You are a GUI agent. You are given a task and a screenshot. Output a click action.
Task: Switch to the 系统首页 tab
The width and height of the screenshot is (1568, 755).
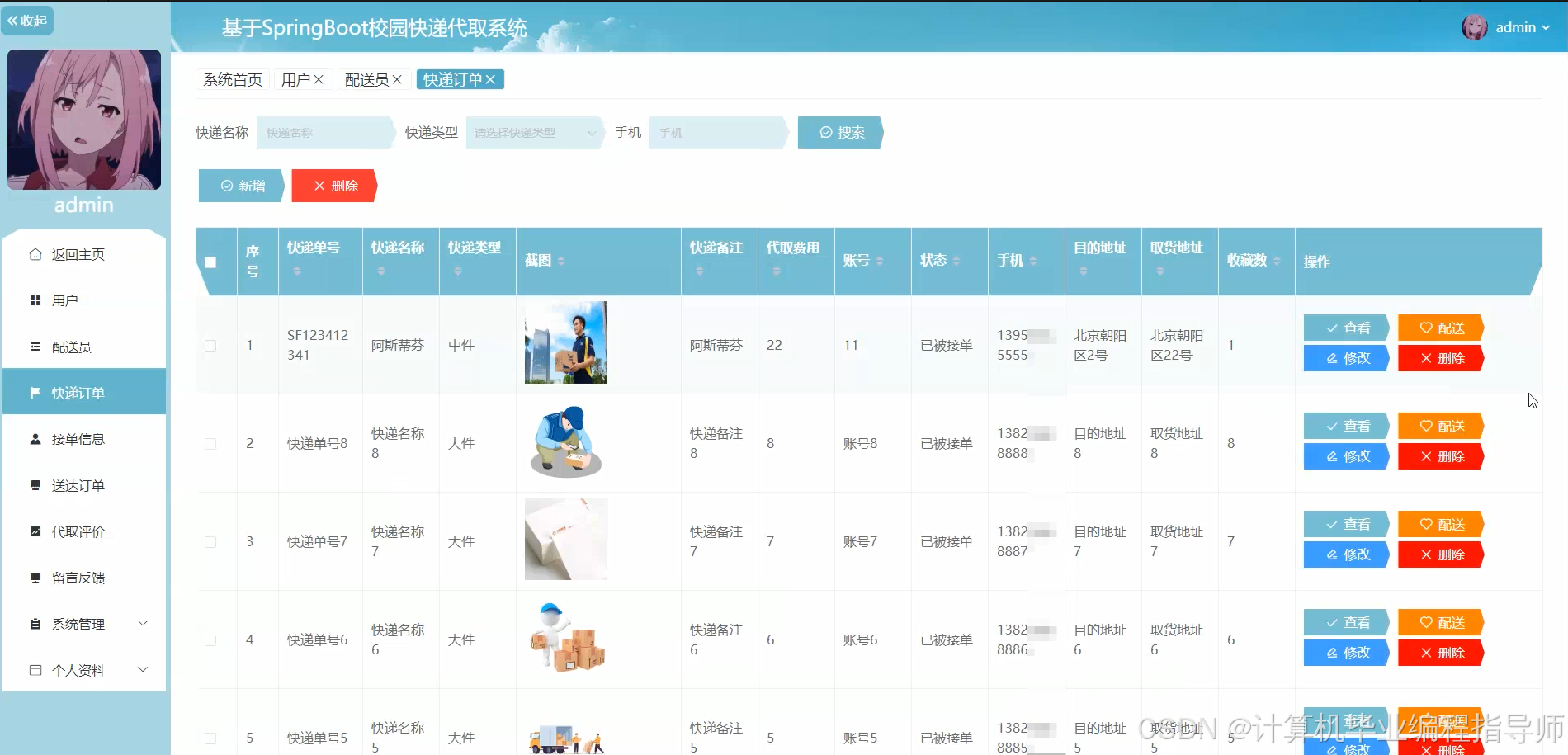click(232, 79)
